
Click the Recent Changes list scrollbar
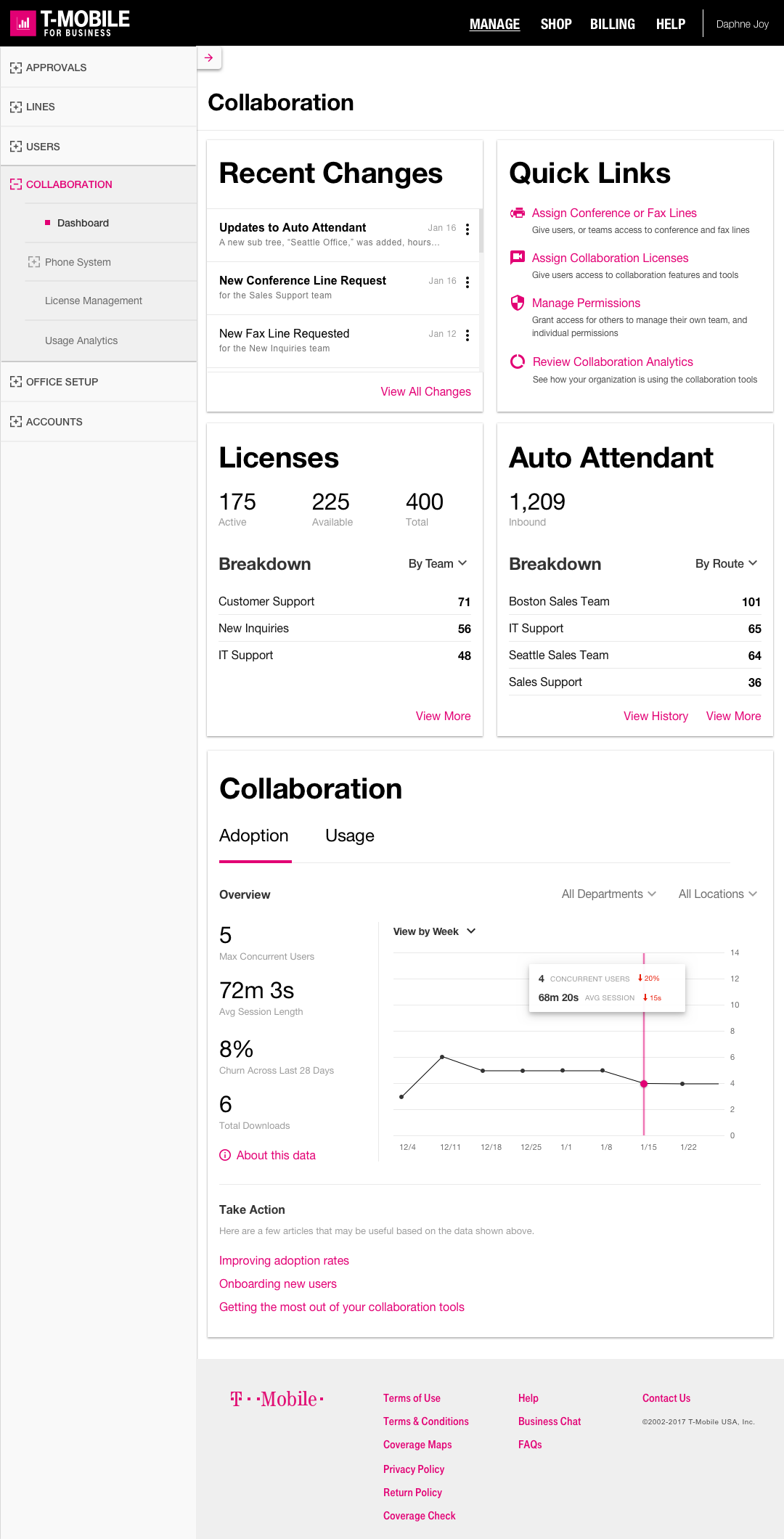481,231
